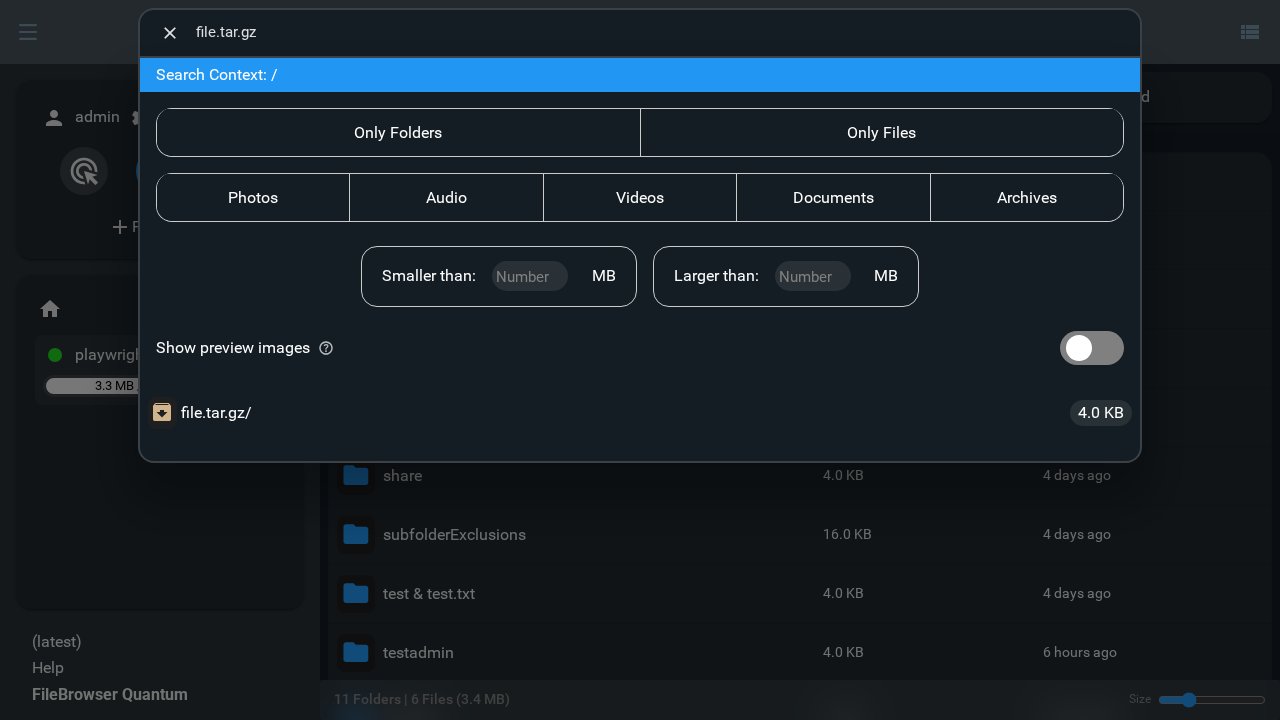
Task: Open the share folder icon
Action: [x=356, y=476]
